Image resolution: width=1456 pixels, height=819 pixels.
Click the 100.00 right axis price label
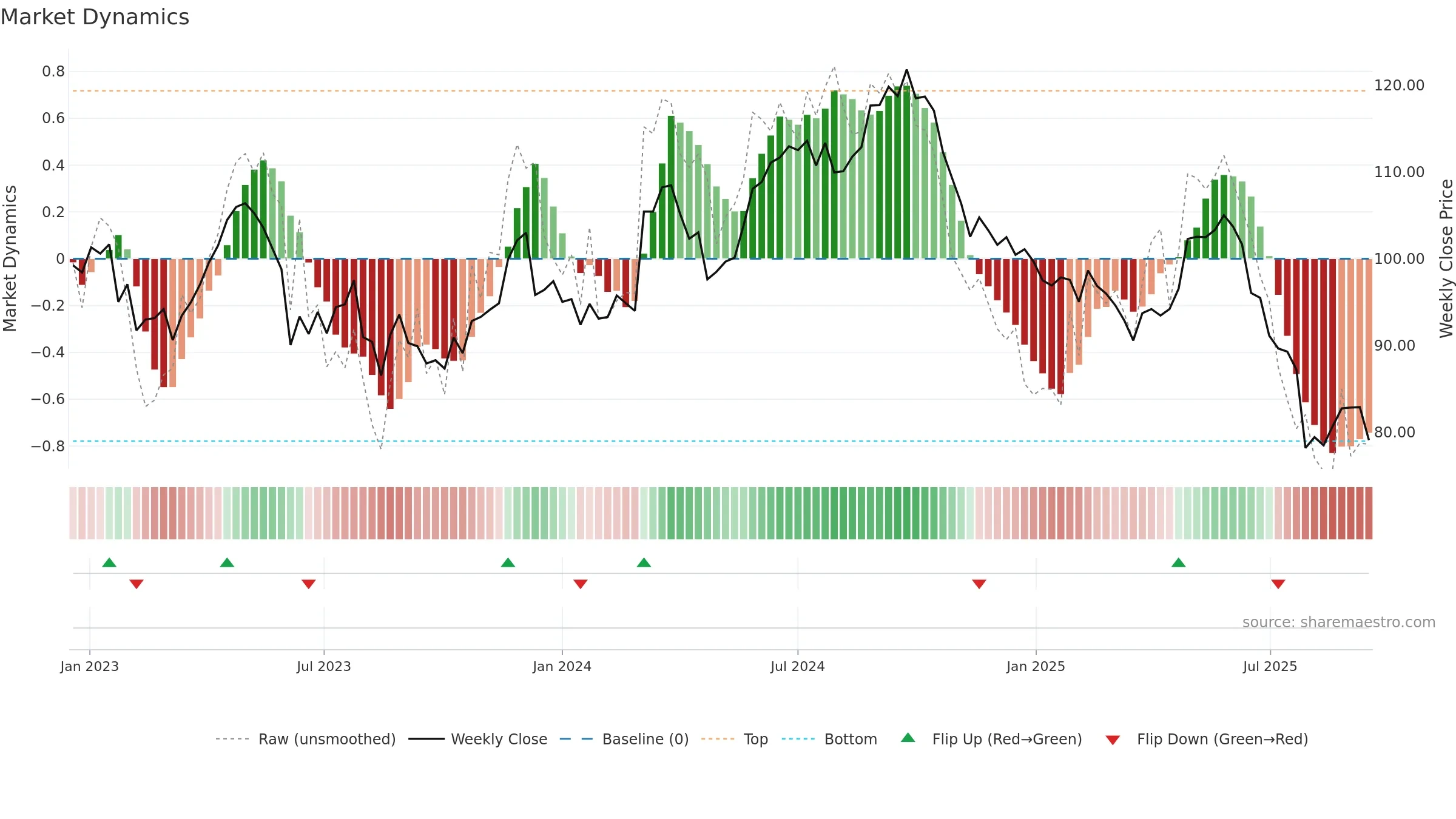point(1399,258)
